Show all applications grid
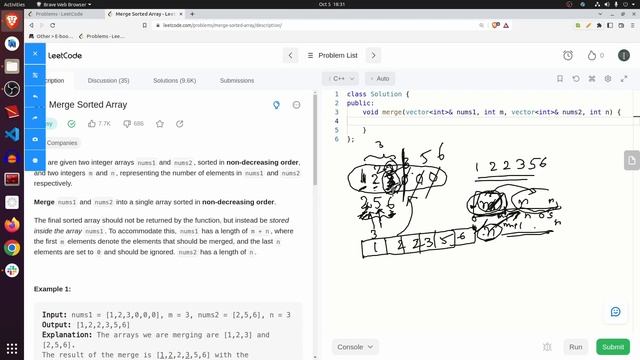640x360 pixels. point(12,349)
